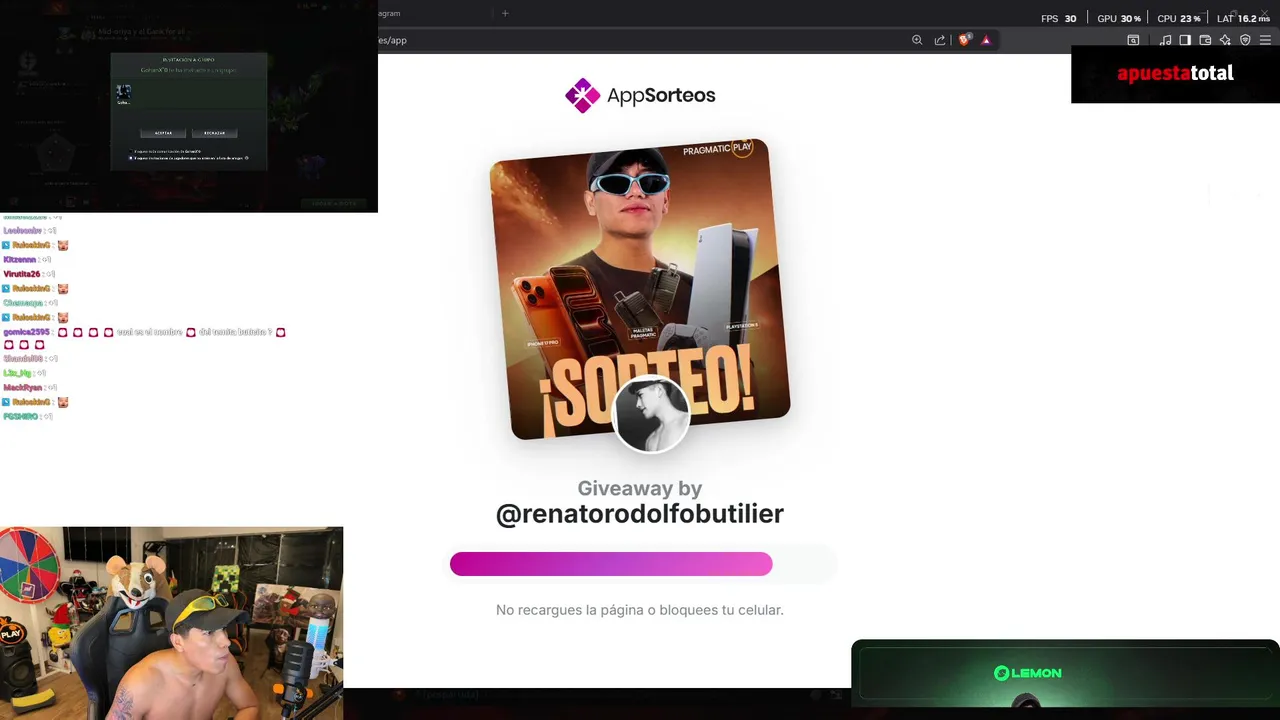Open Brave Shields lion icon
Screen dimensions: 1280x720
coord(964,40)
